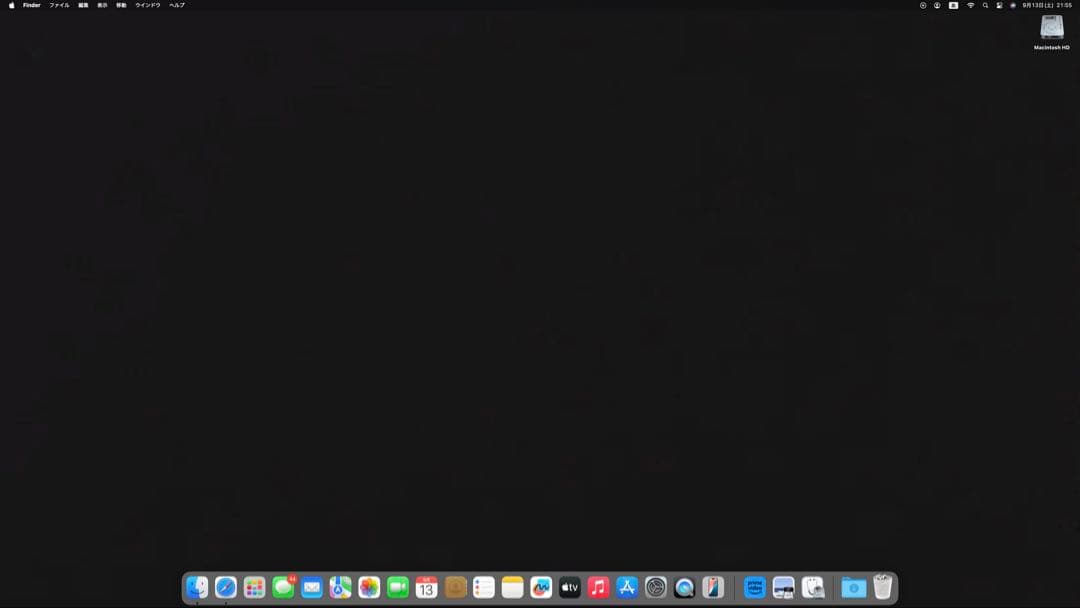Open Messages showing 44 unread
The width and height of the screenshot is (1080, 608).
point(283,587)
